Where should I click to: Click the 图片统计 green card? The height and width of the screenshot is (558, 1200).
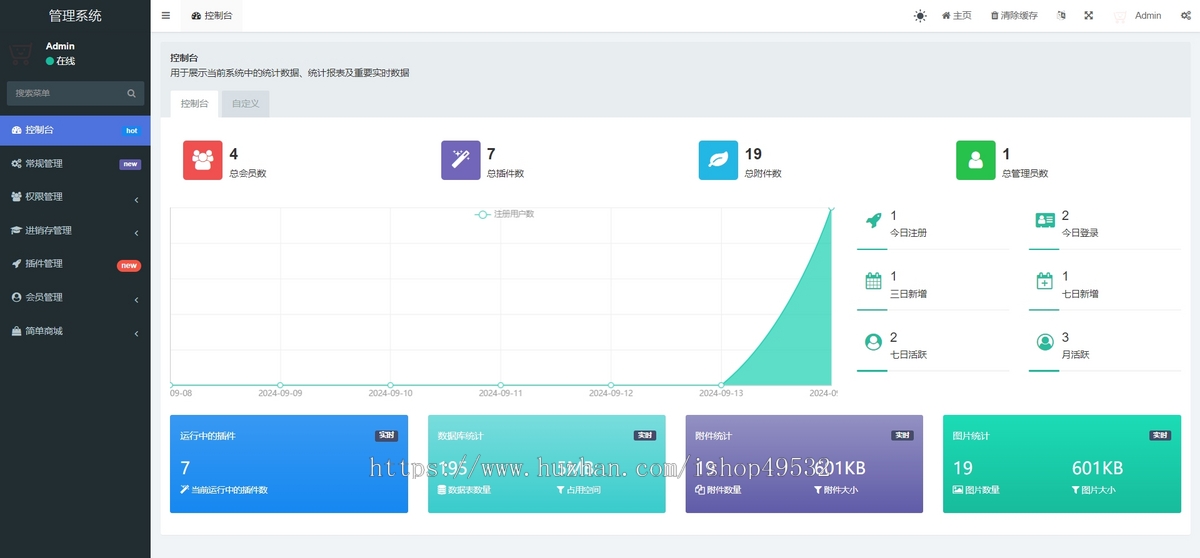tap(1062, 464)
